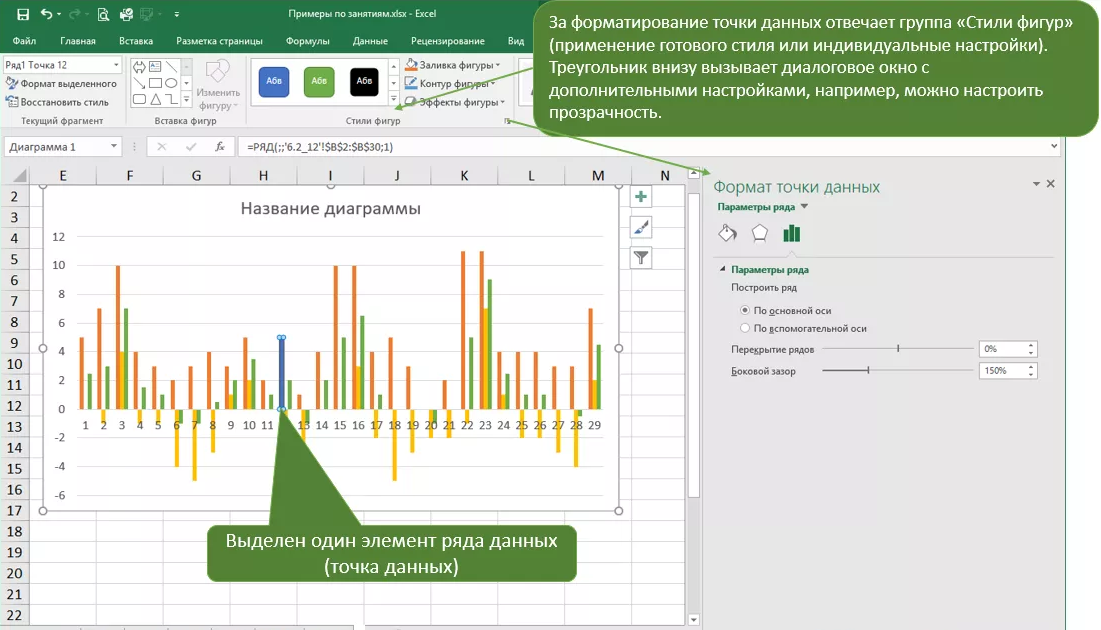Expand the shape styles gallery More arrow

(393, 99)
